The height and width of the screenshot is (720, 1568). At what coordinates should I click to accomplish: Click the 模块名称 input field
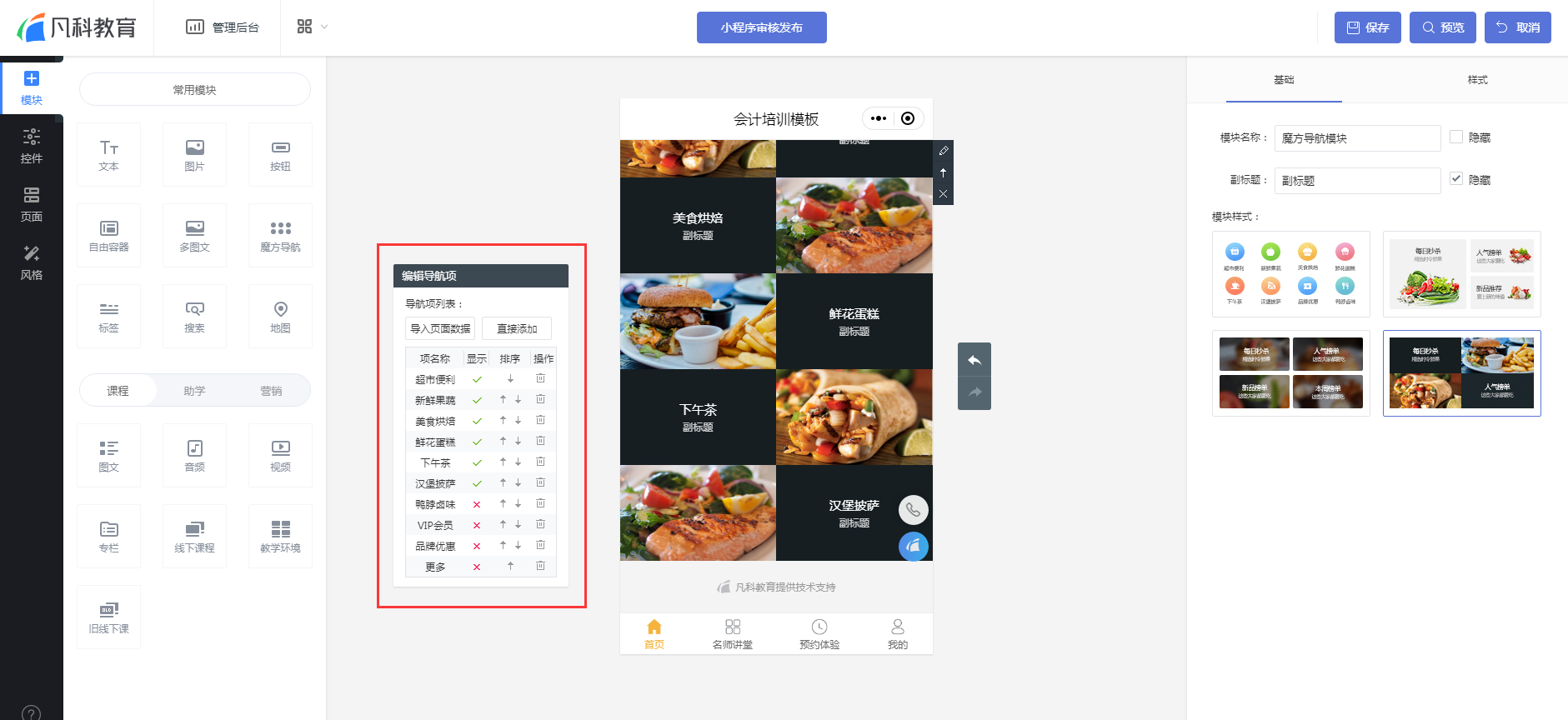click(1357, 138)
